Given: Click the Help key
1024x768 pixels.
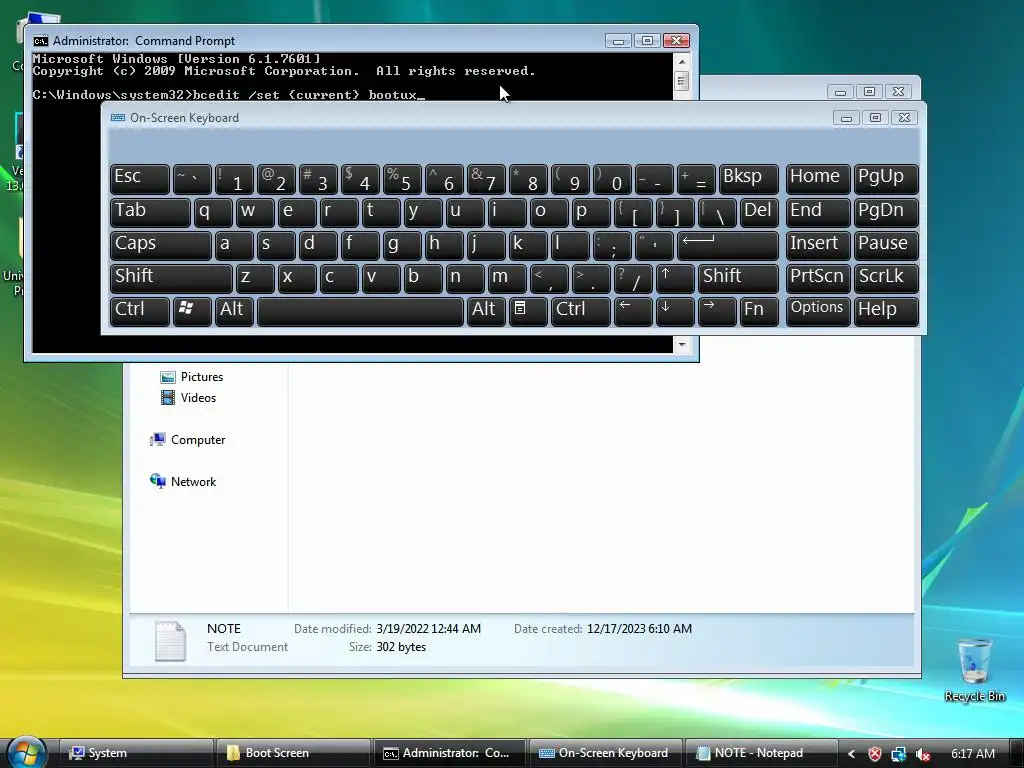Looking at the screenshot, I should [x=886, y=312].
